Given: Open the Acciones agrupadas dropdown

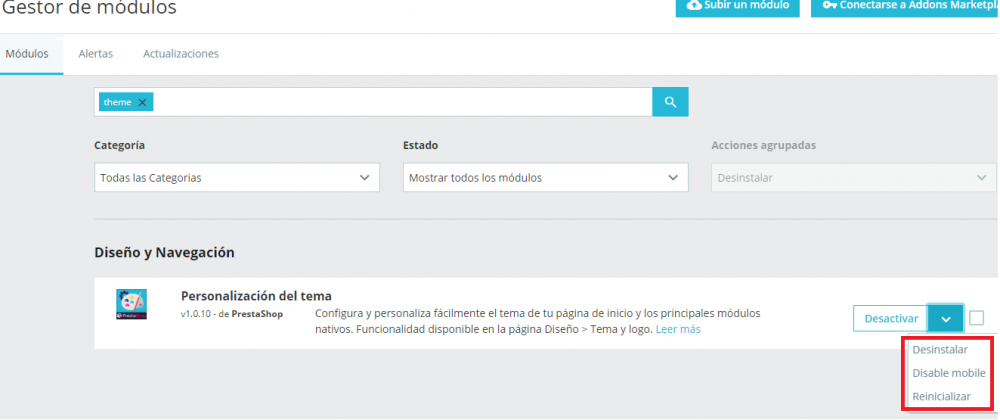Looking at the screenshot, I should 853,178.
